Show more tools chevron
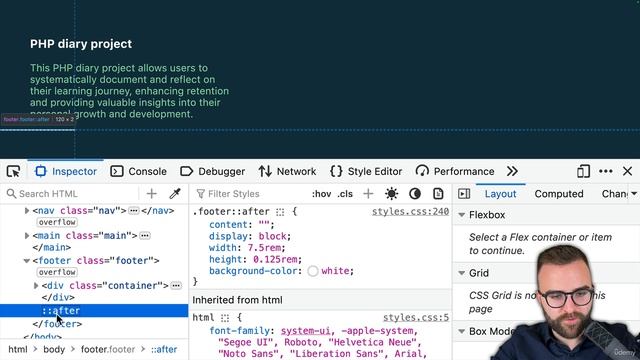 click(x=512, y=171)
